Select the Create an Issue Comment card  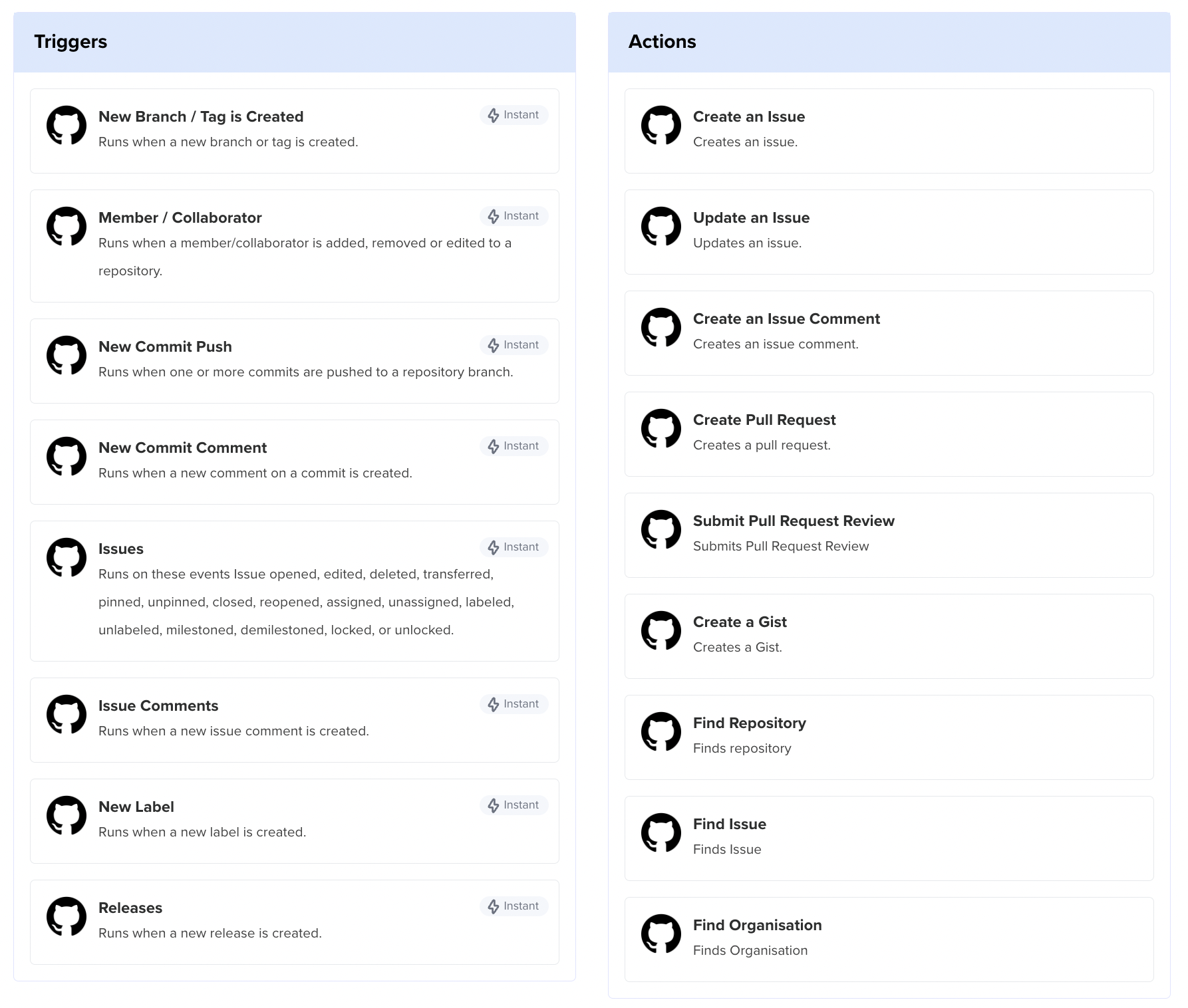(x=889, y=332)
